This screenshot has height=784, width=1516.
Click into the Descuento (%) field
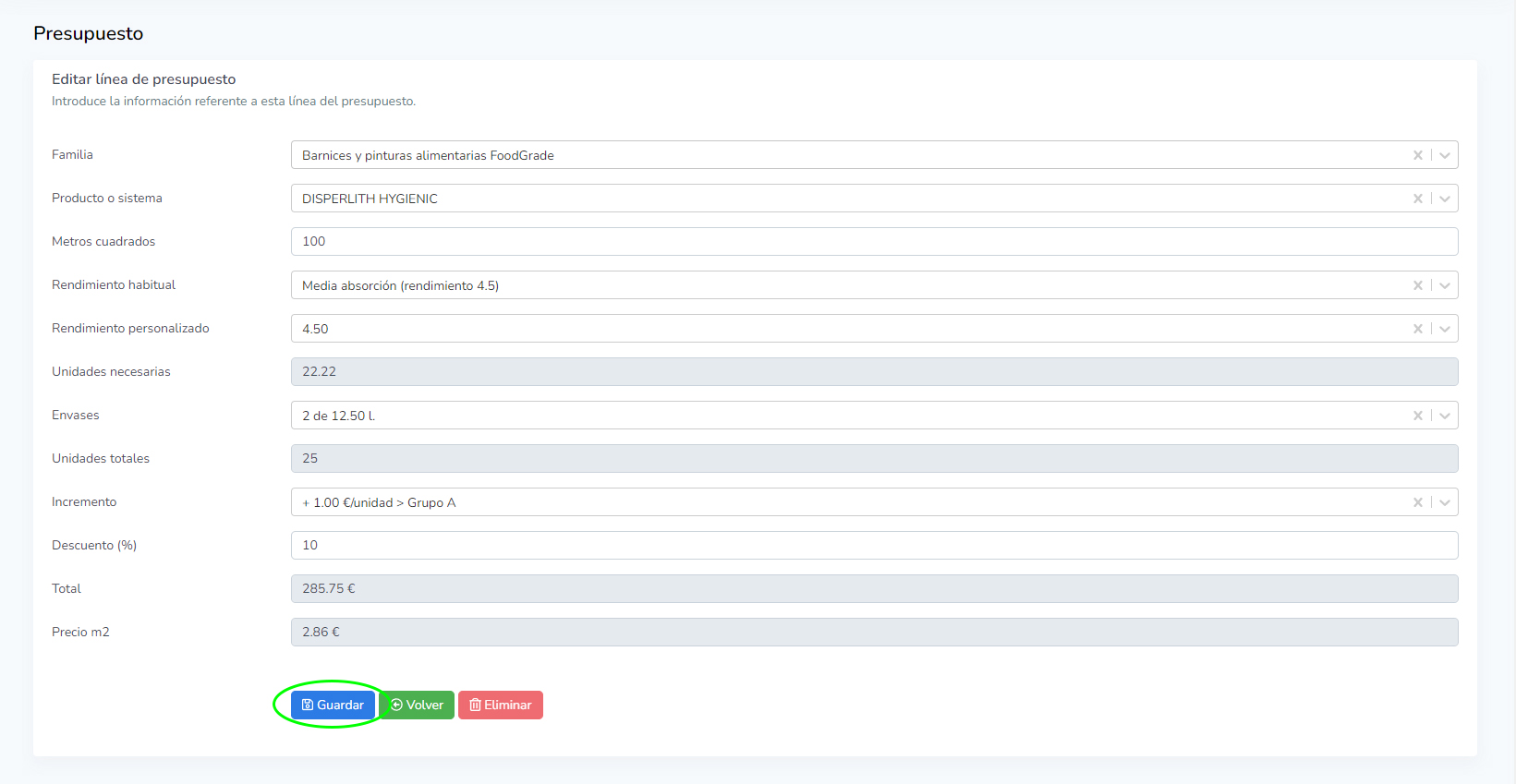click(x=873, y=545)
